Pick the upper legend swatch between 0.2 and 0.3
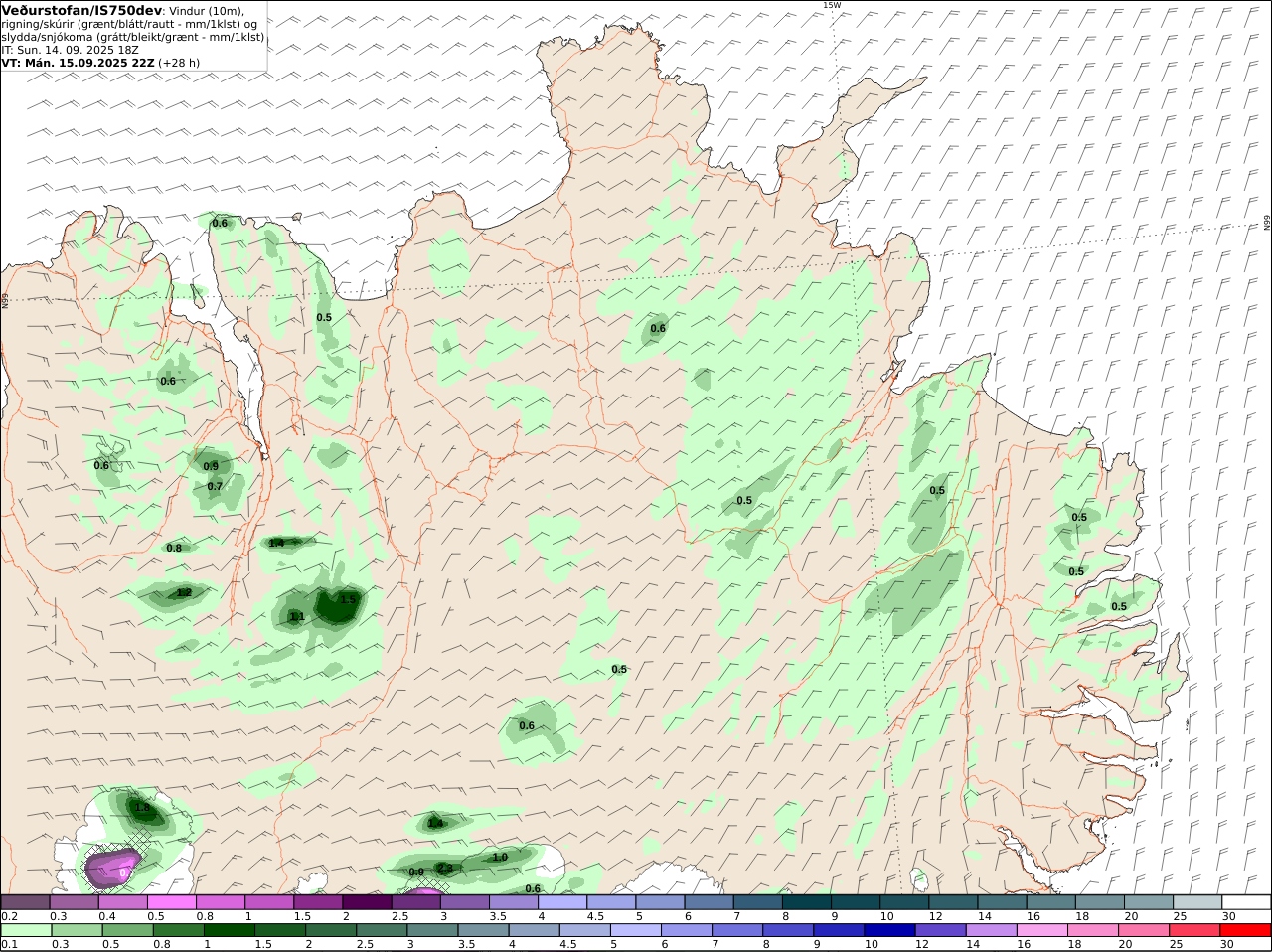This screenshot has height=952, width=1272. click(25, 902)
